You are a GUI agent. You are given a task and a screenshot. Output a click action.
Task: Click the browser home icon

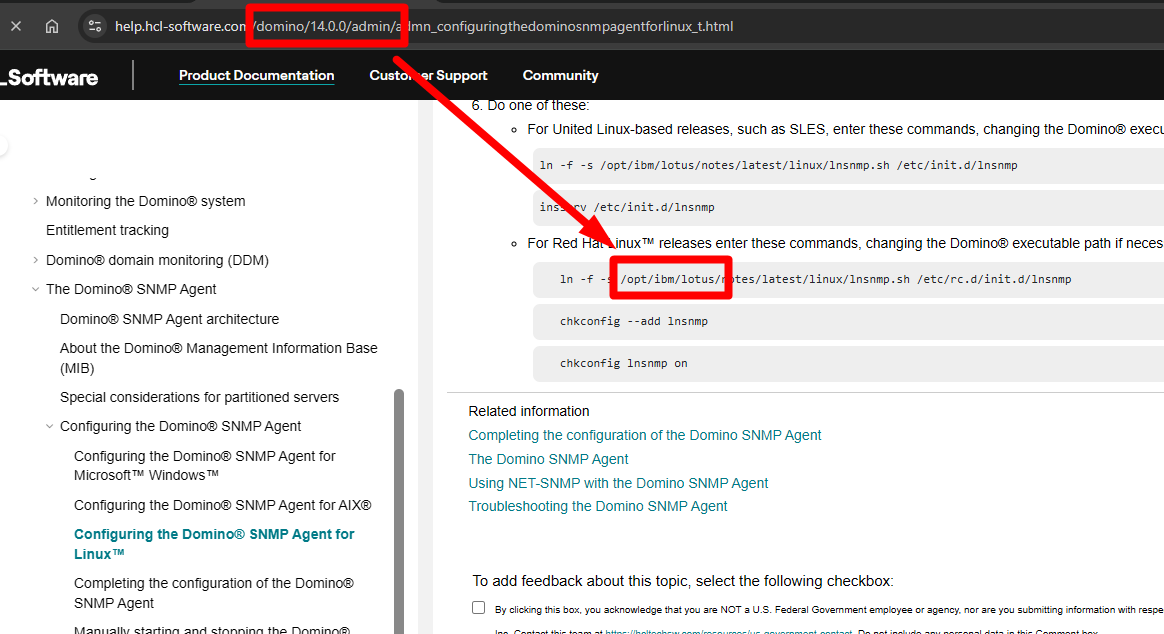point(52,26)
